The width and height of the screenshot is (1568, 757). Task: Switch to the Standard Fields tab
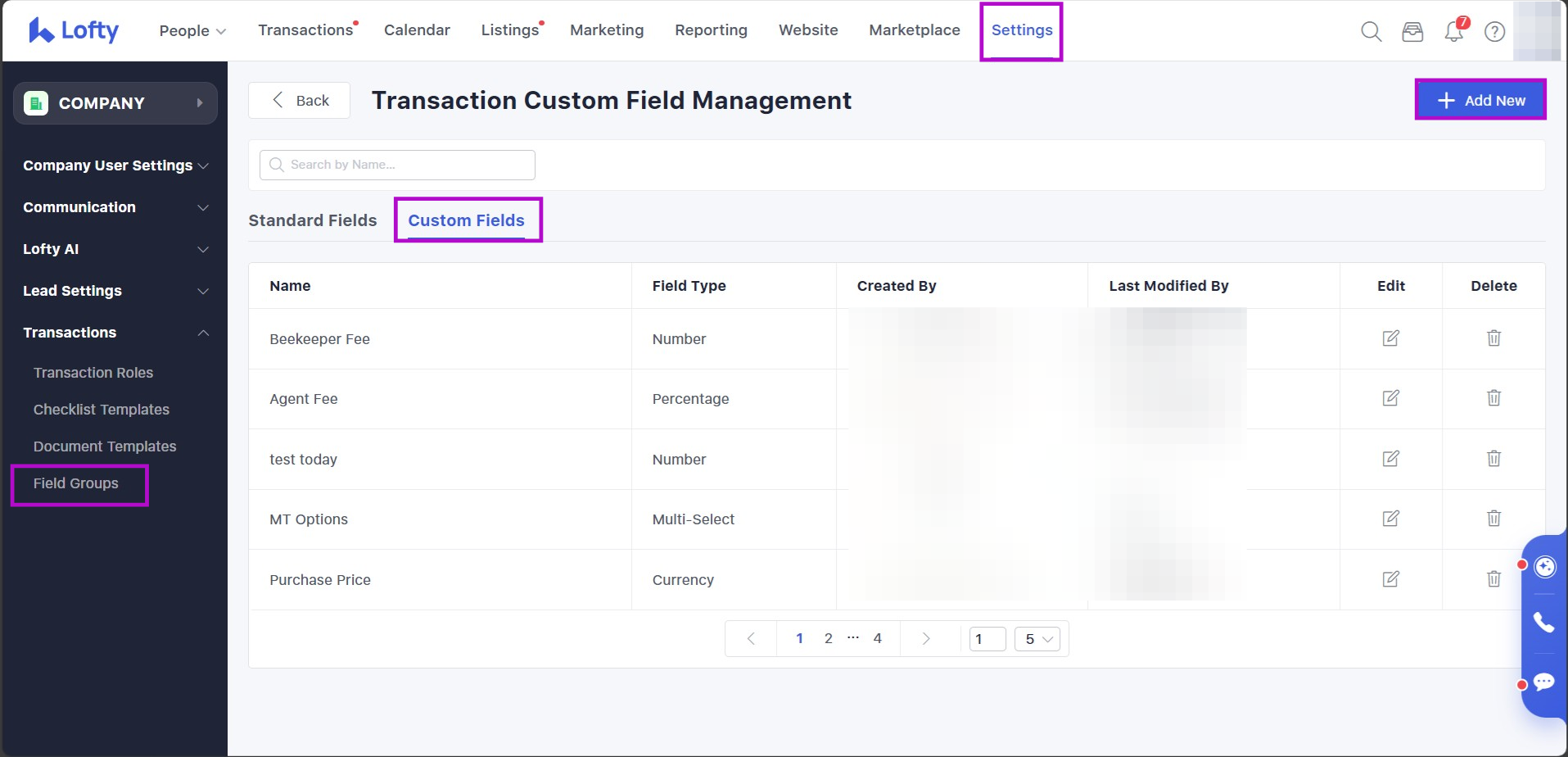tap(313, 220)
